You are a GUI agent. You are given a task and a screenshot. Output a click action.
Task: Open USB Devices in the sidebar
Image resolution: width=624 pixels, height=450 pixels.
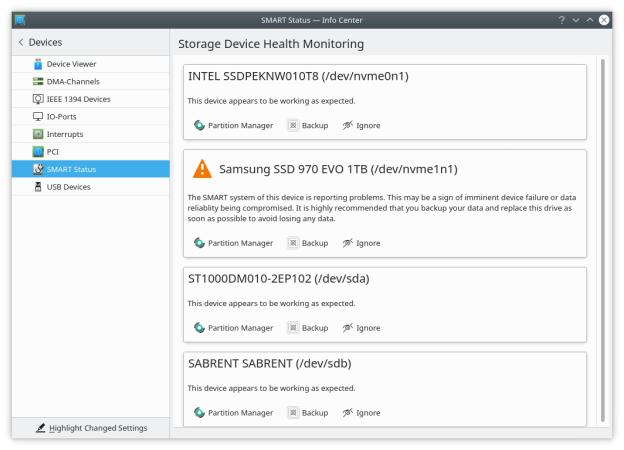tap(68, 186)
